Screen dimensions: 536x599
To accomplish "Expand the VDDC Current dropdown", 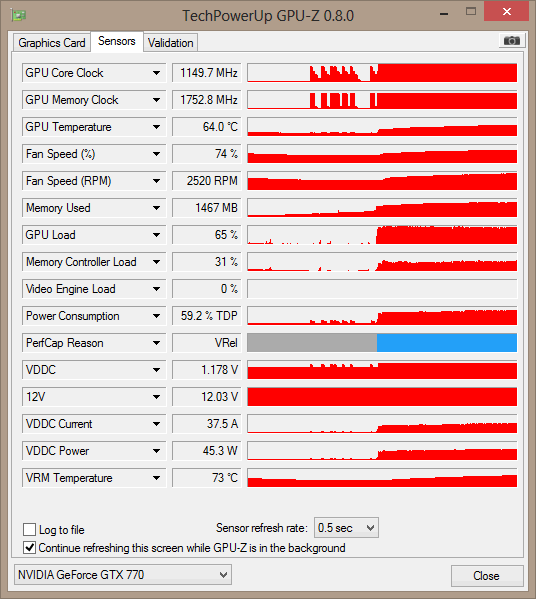I will [x=156, y=424].
